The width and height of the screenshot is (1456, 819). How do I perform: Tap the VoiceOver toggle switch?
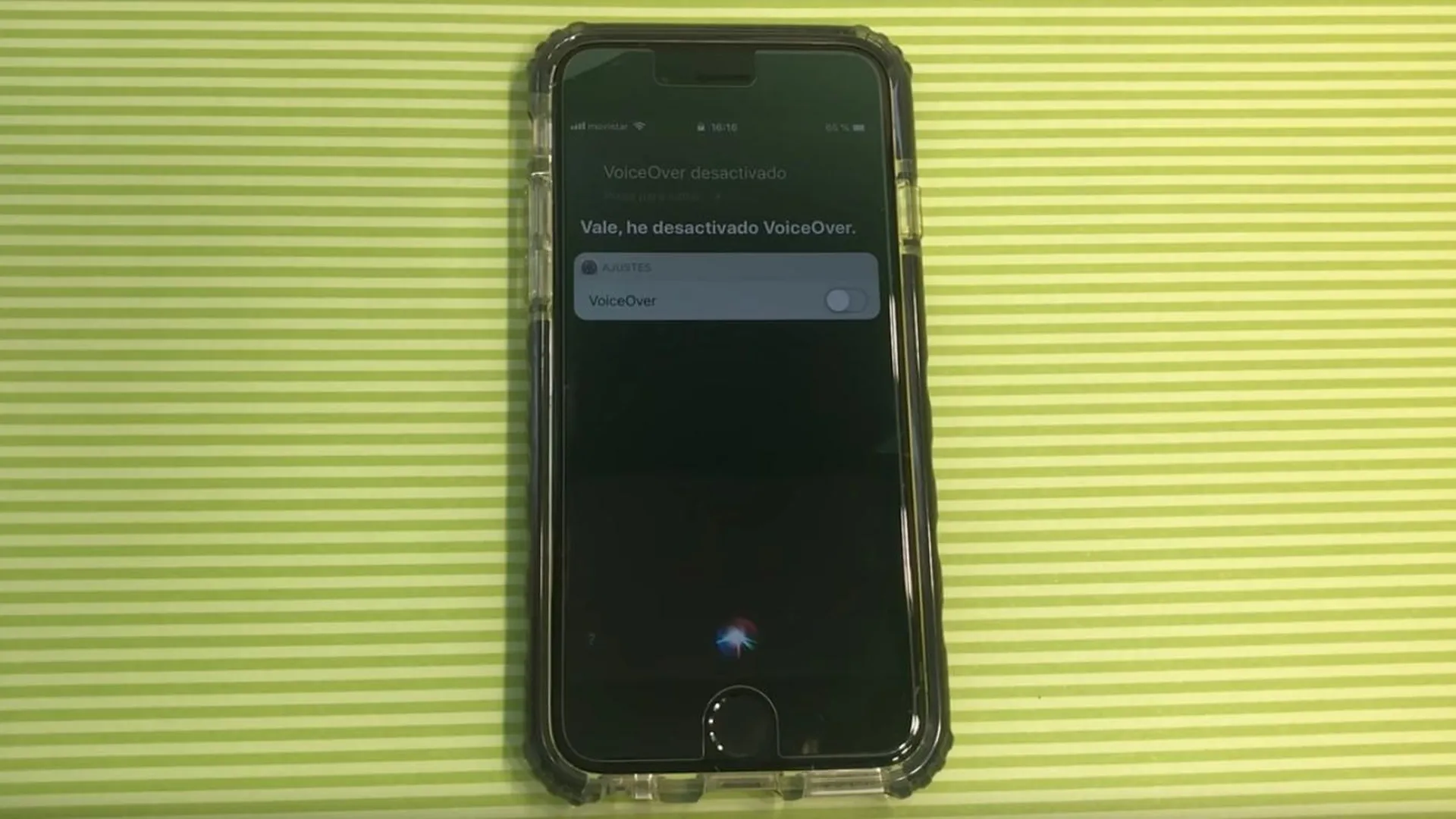tap(842, 300)
